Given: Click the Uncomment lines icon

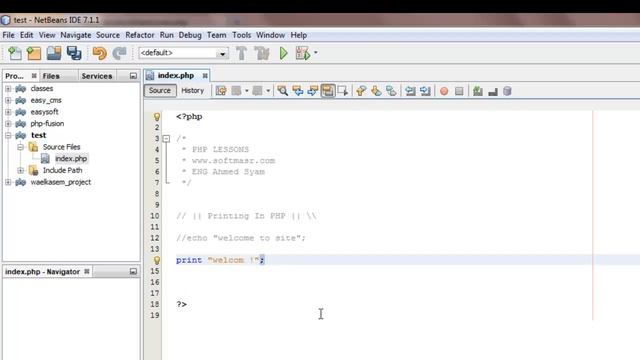Looking at the screenshot, I should click(493, 91).
